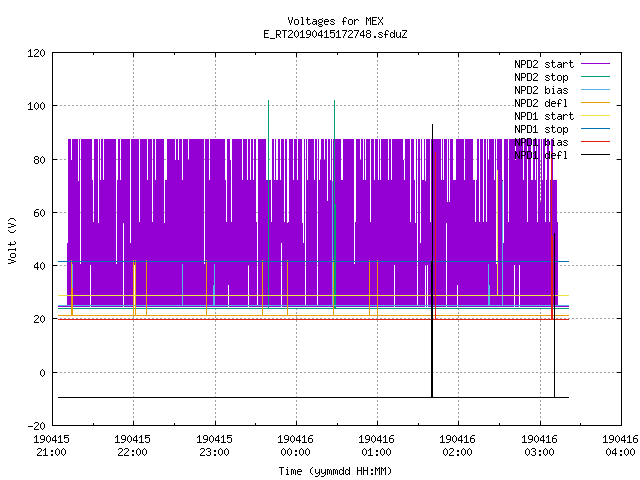Viewport: 640px width, 480px height.
Task: Click the blue NPD1 stop legend line
Action: click(595, 129)
